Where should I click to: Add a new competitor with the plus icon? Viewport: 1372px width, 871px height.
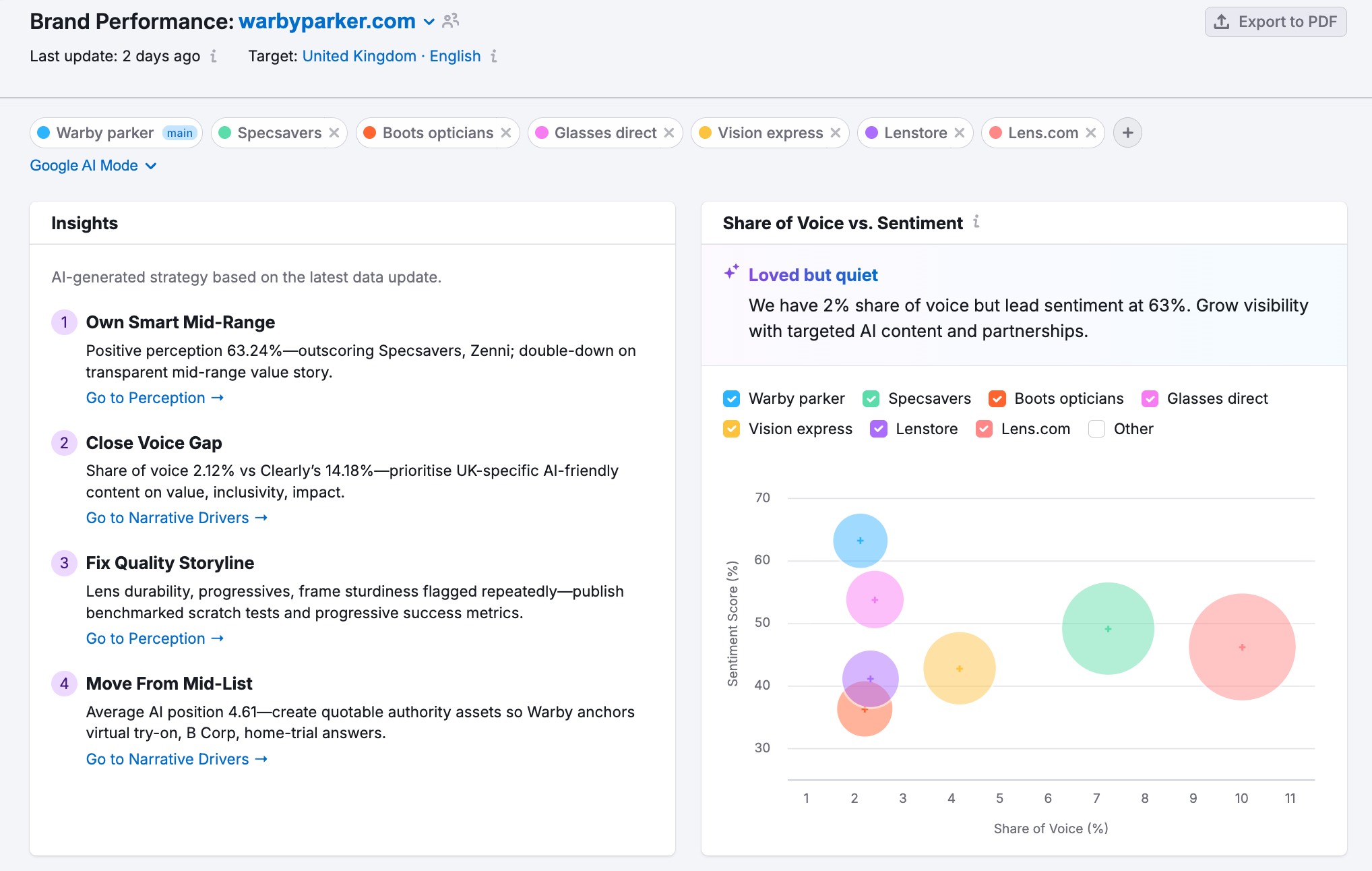[x=1127, y=133]
